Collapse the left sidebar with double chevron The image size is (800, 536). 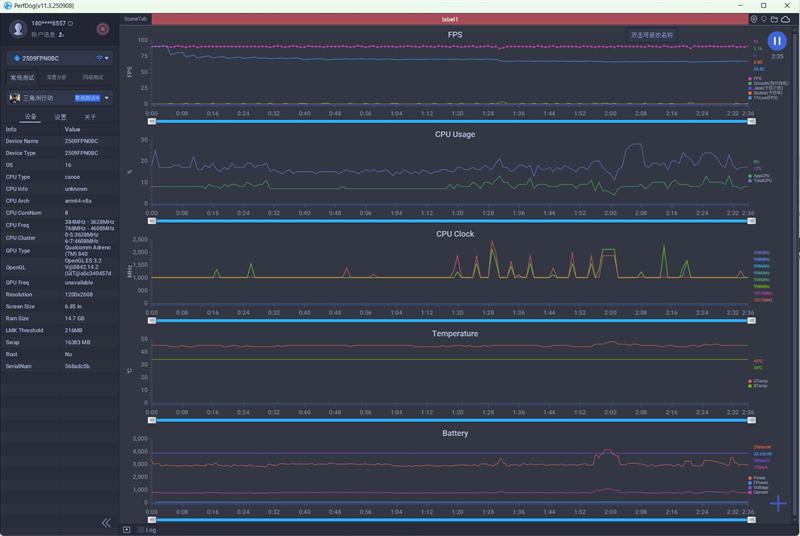[106, 523]
